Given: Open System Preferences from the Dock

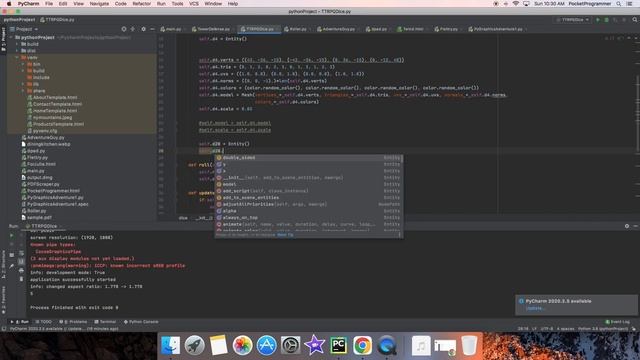Looking at the screenshot, I should tap(291, 345).
